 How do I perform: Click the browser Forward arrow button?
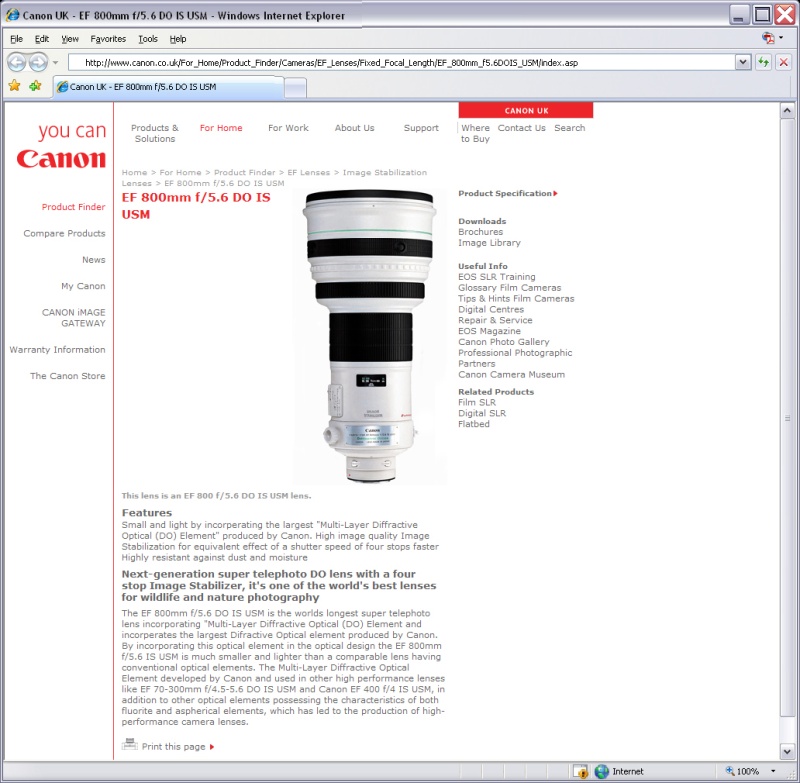click(38, 62)
